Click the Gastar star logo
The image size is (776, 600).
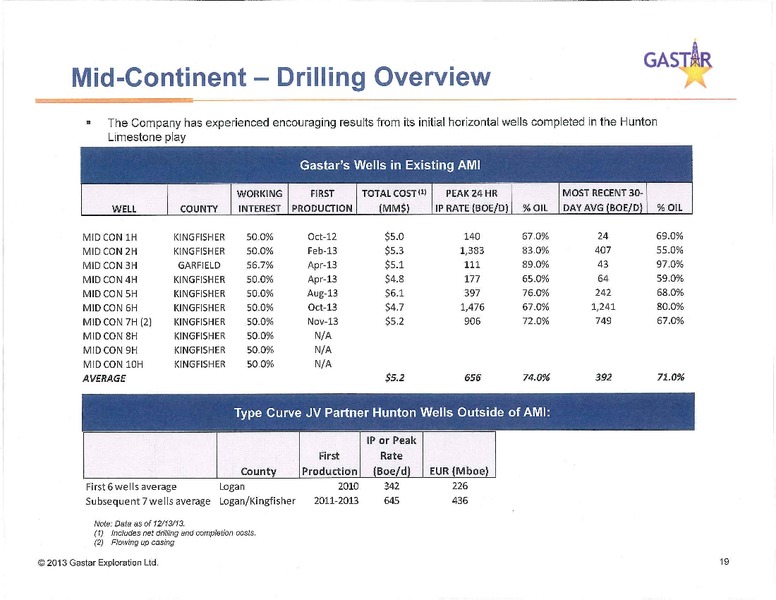678,63
